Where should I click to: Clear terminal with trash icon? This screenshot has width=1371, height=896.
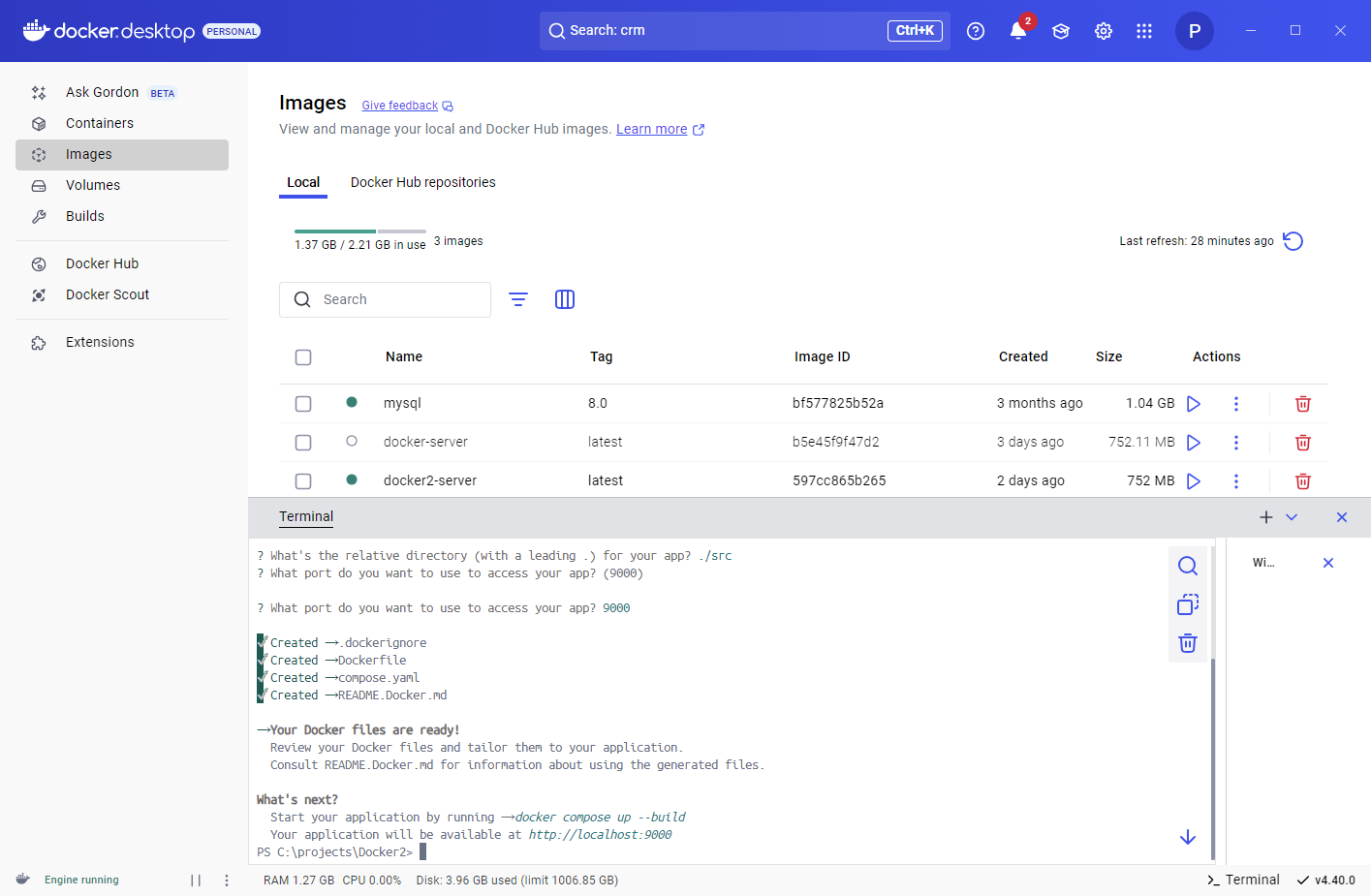pos(1188,643)
